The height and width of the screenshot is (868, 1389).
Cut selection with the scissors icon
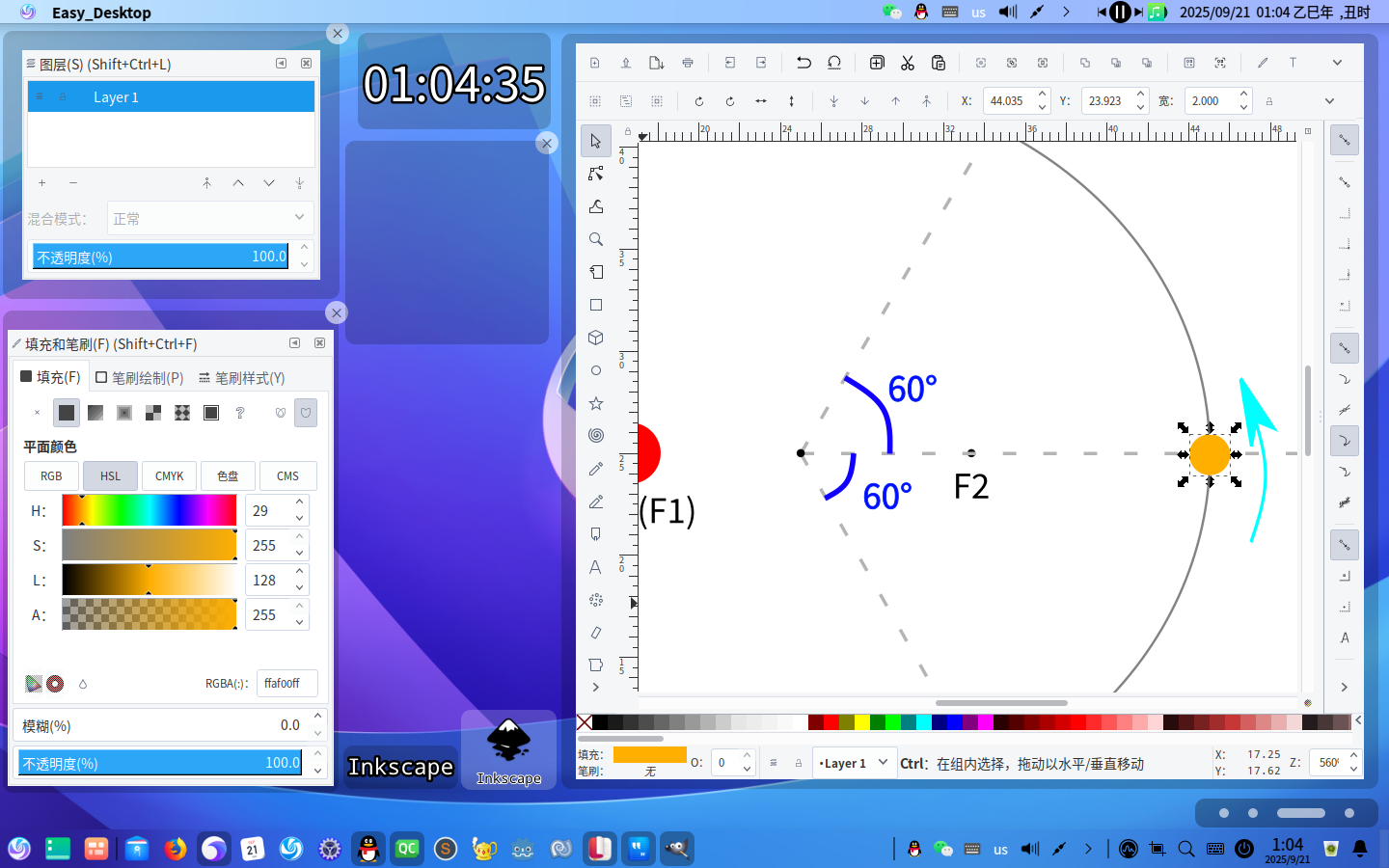pos(908,63)
